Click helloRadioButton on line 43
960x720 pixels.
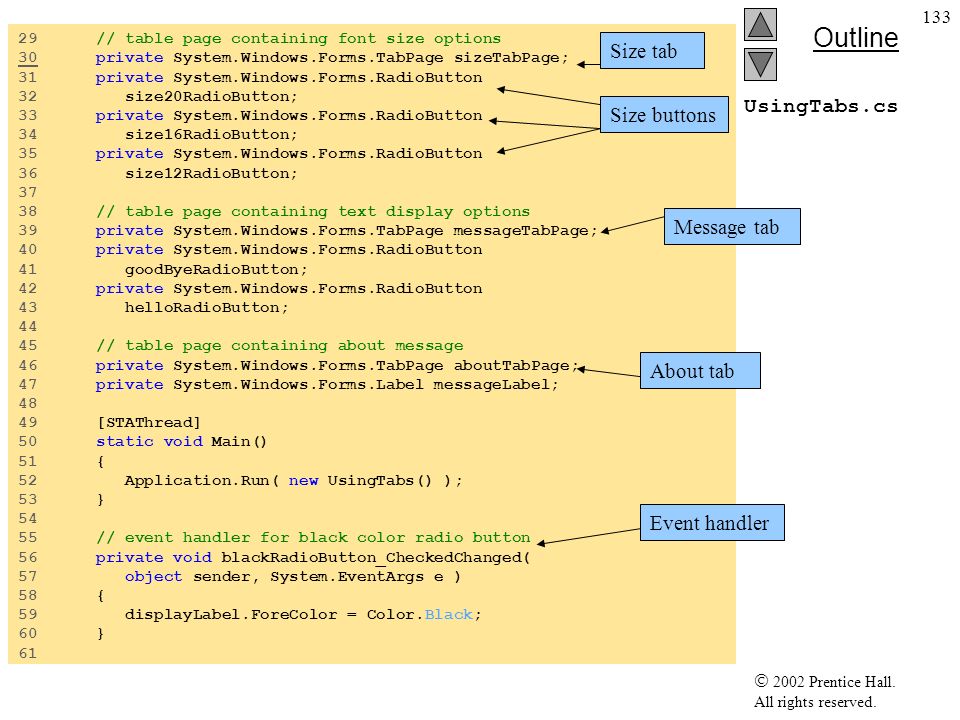point(206,308)
